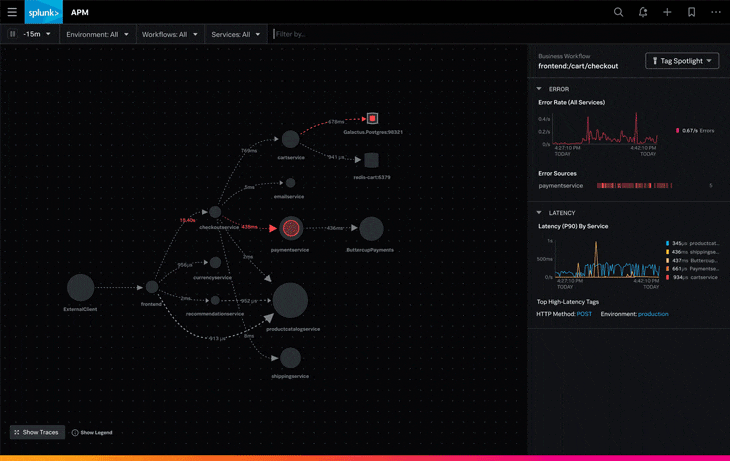This screenshot has height=461, width=730.
Task: Toggle Show Legend on the map
Action: click(92, 433)
